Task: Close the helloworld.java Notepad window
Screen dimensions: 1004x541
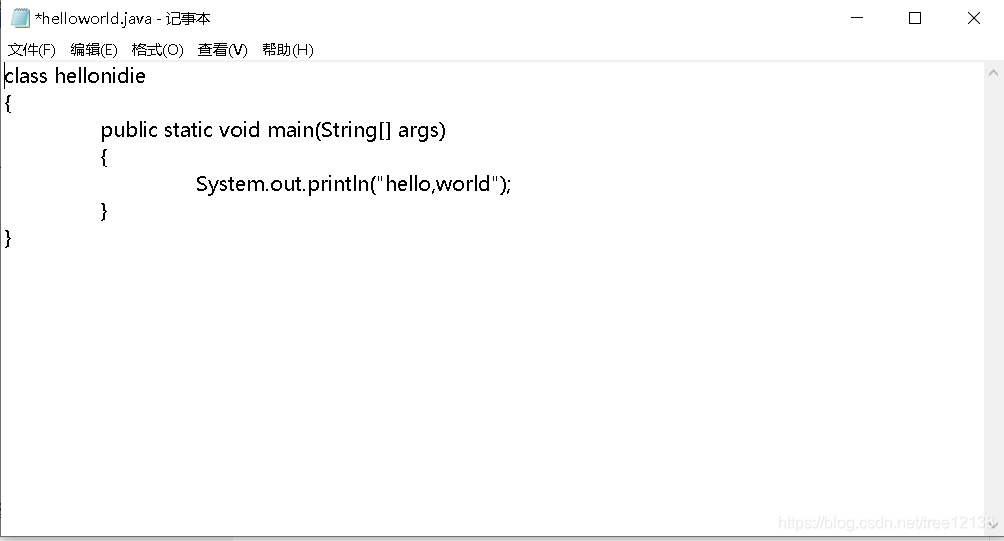Action: (974, 18)
